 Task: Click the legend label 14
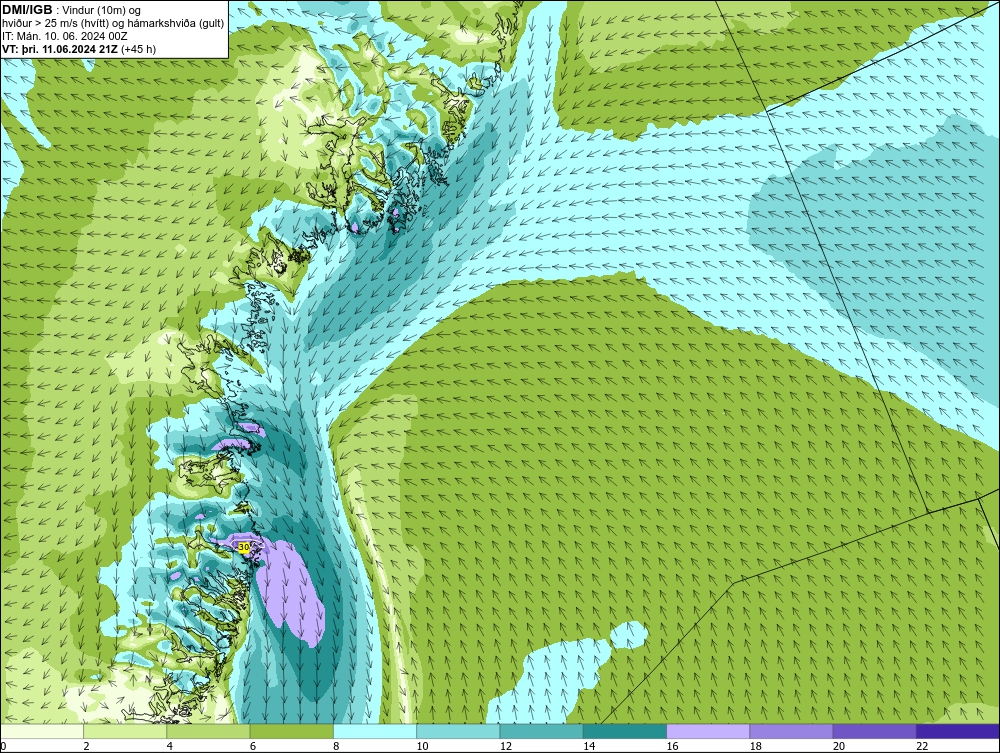coord(589,746)
